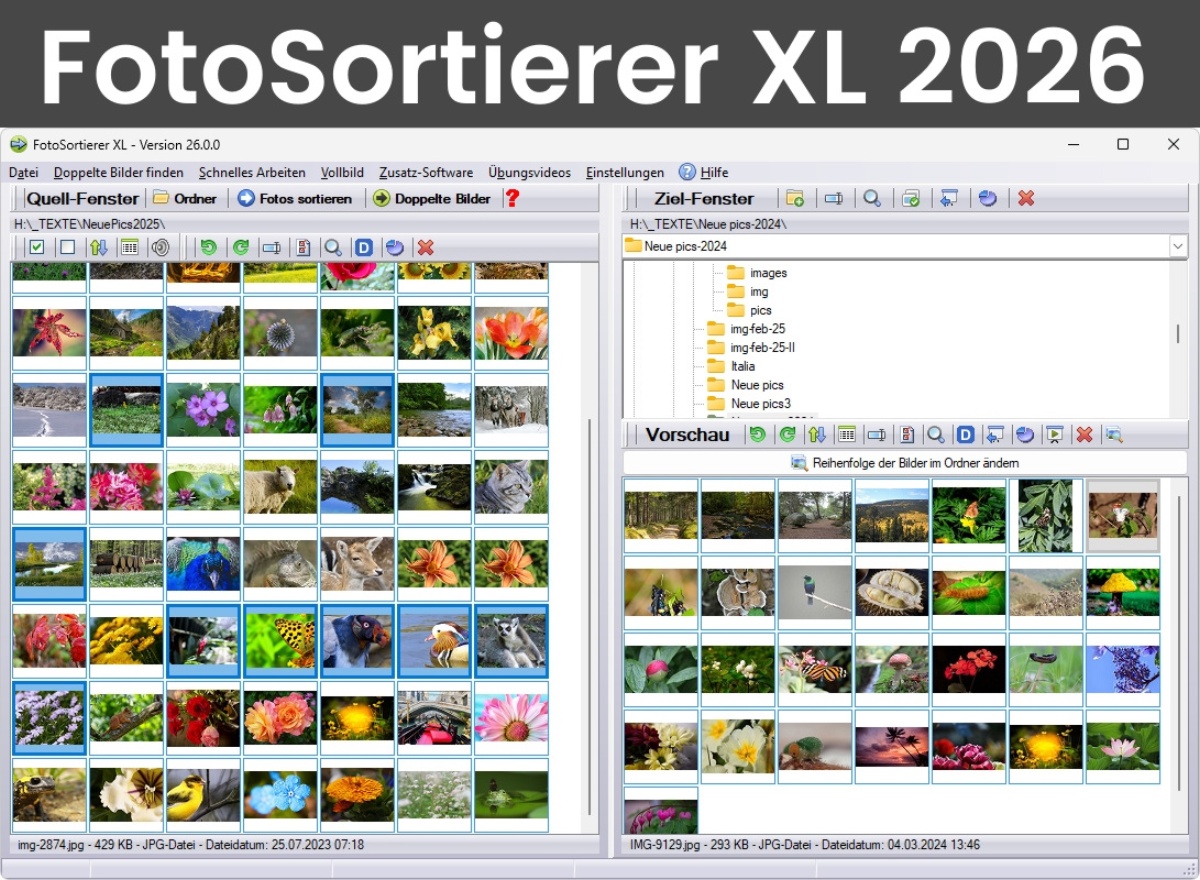Viewport: 1200px width, 880px height.
Task: Click the pie-chart icon in Vorschau toolbar
Action: pyautogui.click(x=1024, y=434)
